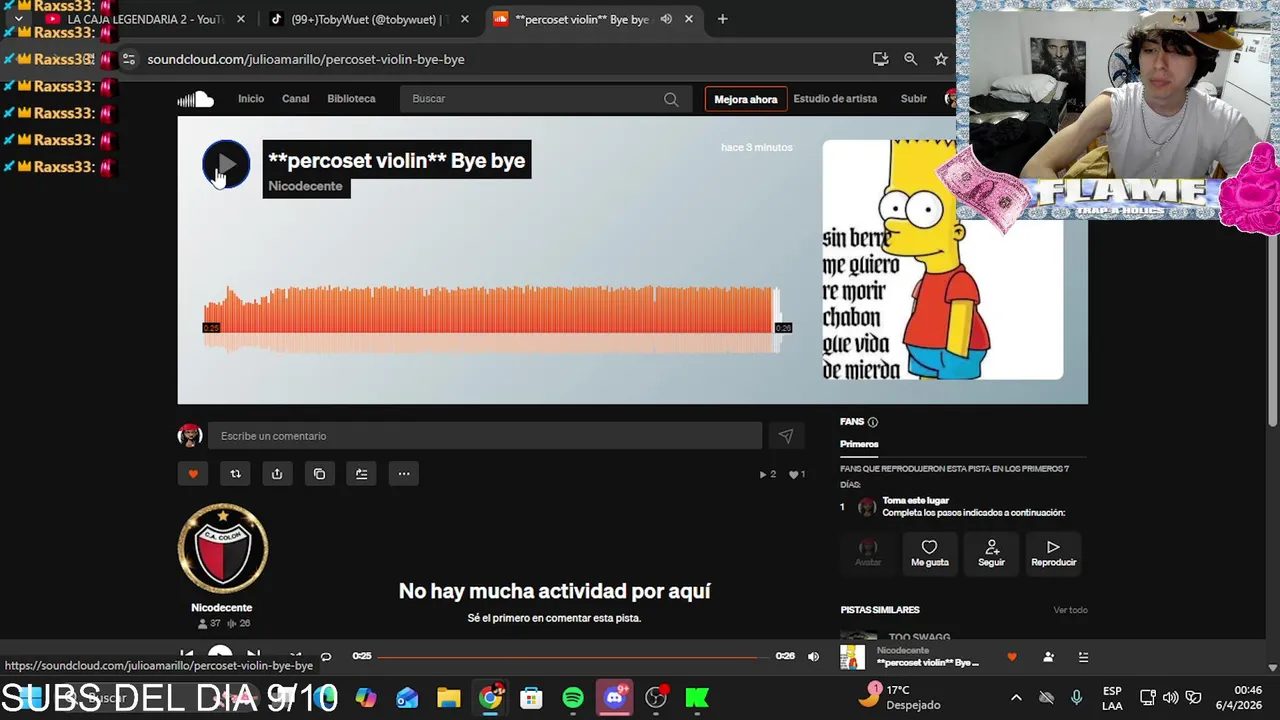1280x720 pixels.
Task: Like the track with the heart button
Action: (193, 474)
